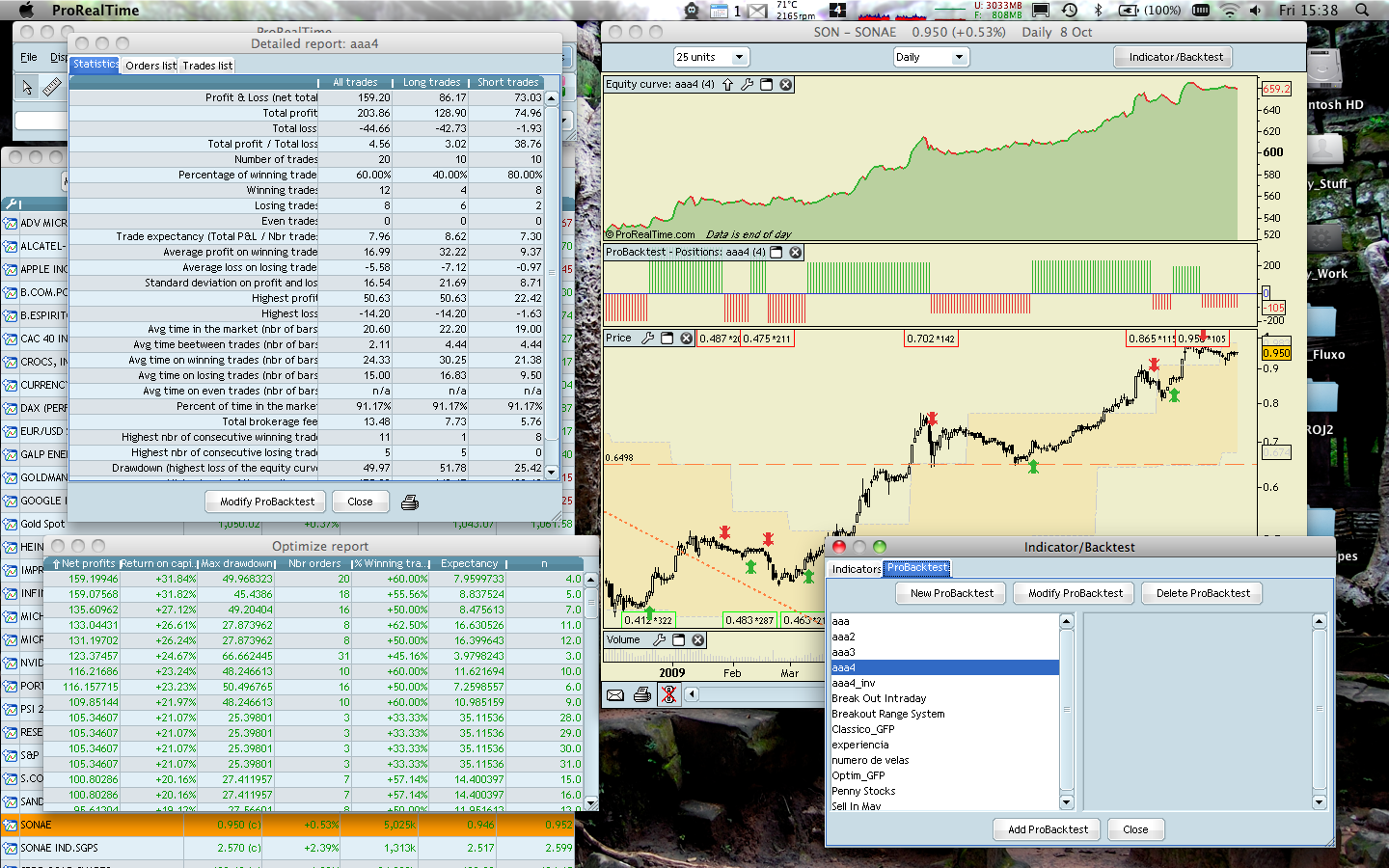
Task: Open the ProRealTime application menu
Action: pyautogui.click(x=95, y=11)
